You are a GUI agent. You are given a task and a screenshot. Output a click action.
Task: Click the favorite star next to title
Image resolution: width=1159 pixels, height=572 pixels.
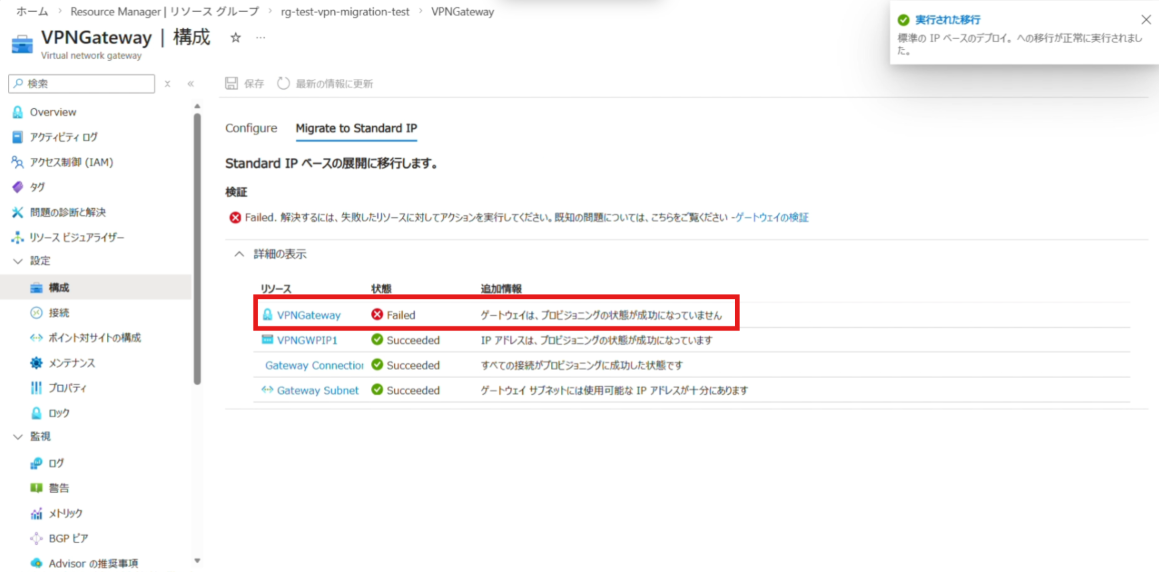tap(236, 38)
